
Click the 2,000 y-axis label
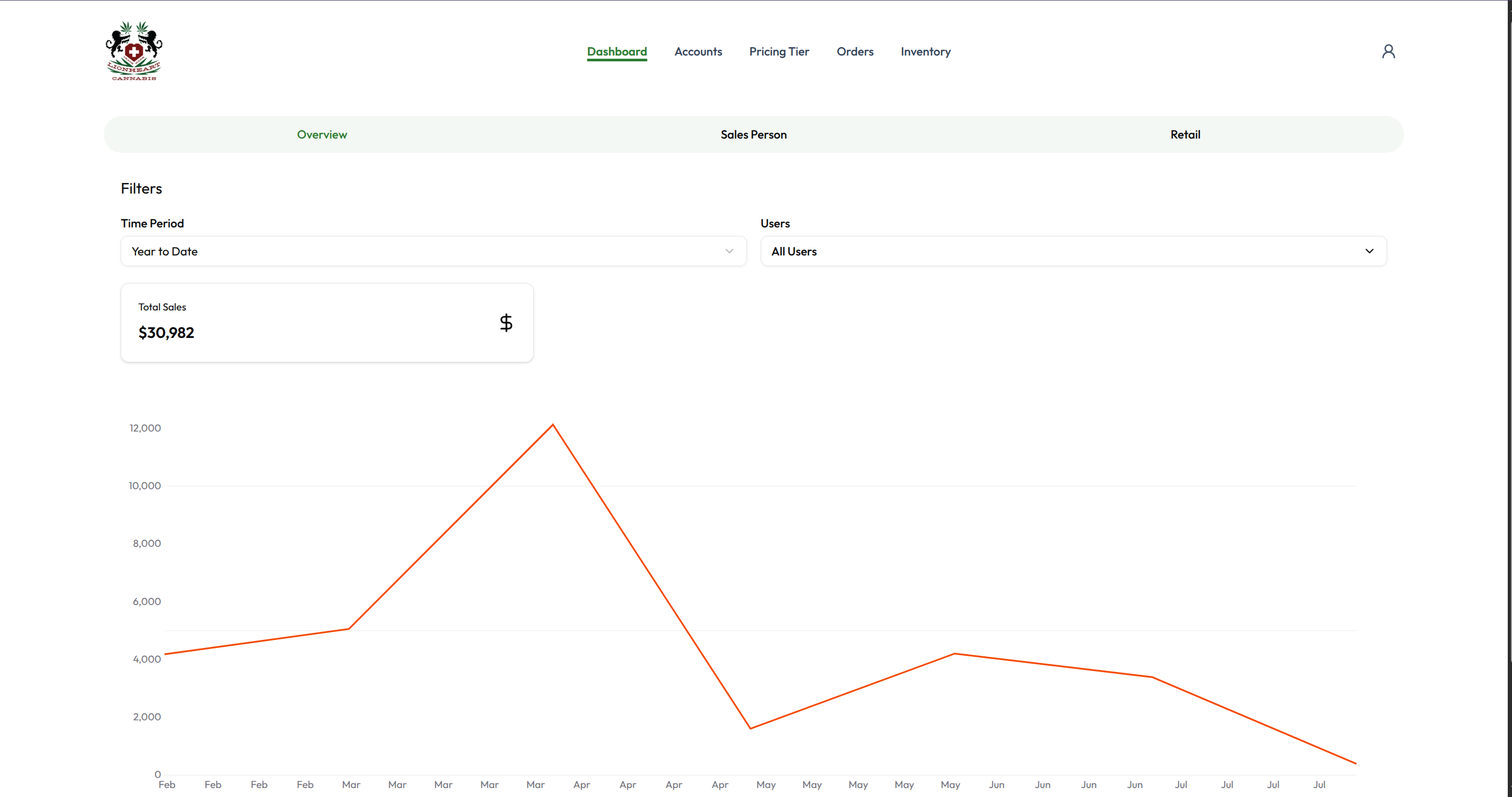click(x=147, y=717)
